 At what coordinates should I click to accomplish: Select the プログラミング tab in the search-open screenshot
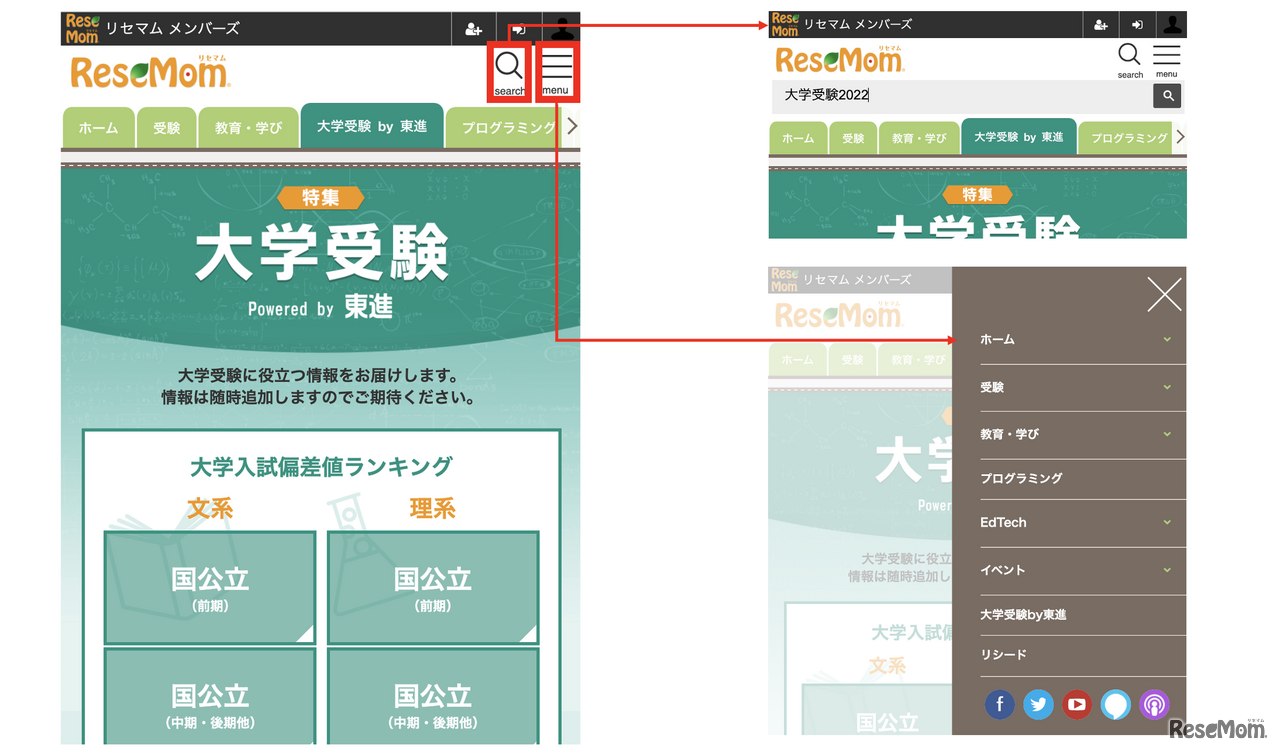pyautogui.click(x=1125, y=138)
